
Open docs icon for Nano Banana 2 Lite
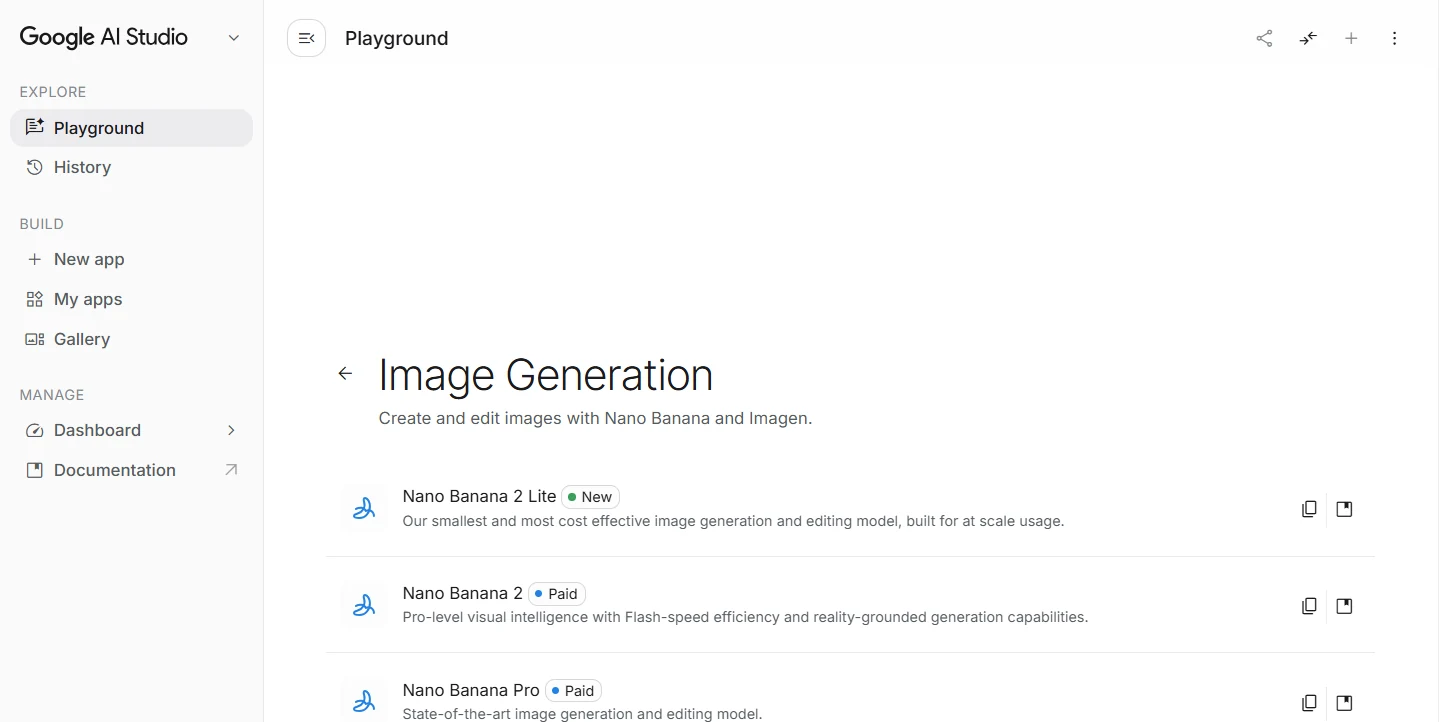(x=1344, y=509)
